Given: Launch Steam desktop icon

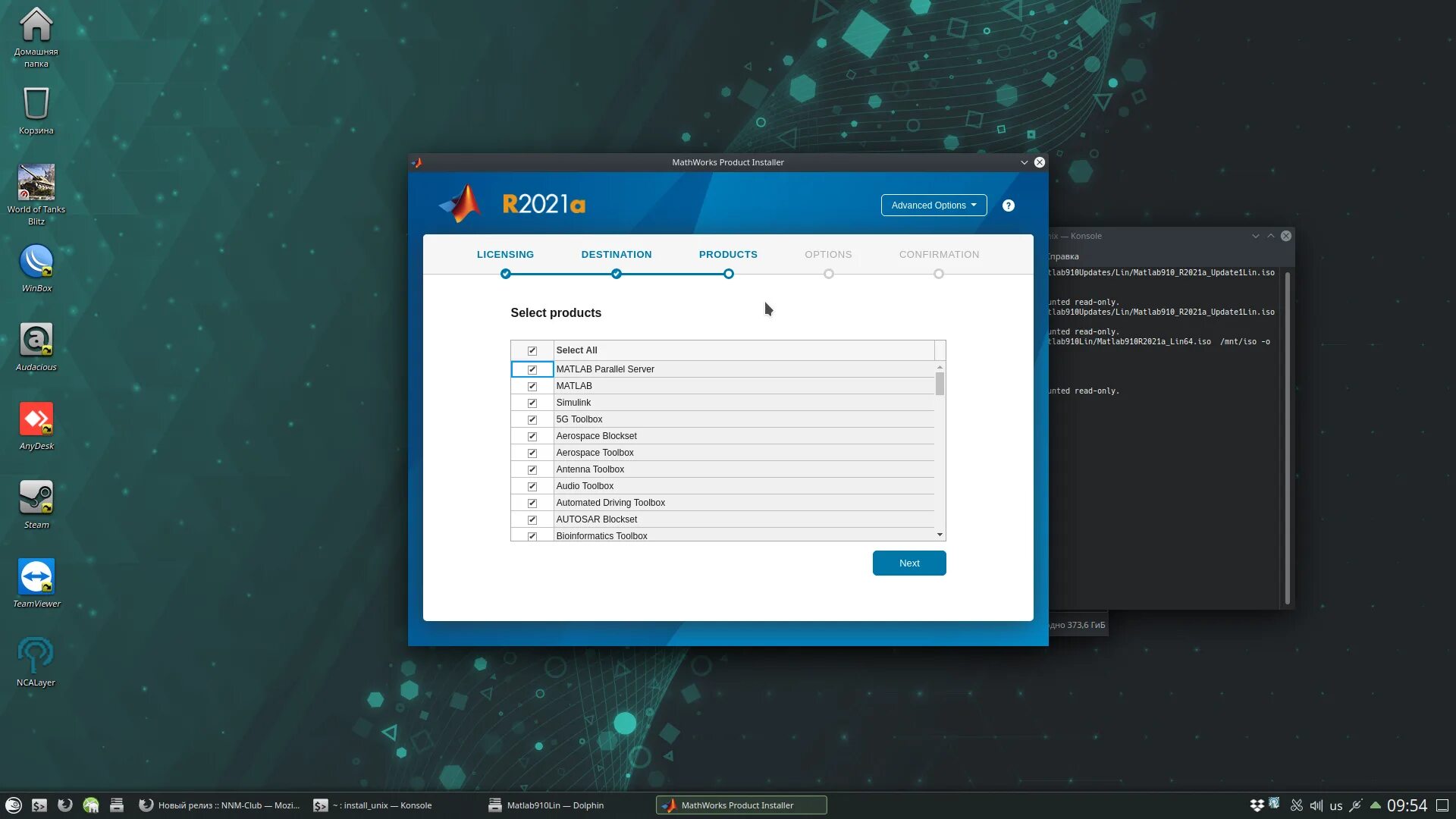Looking at the screenshot, I should click(x=36, y=504).
